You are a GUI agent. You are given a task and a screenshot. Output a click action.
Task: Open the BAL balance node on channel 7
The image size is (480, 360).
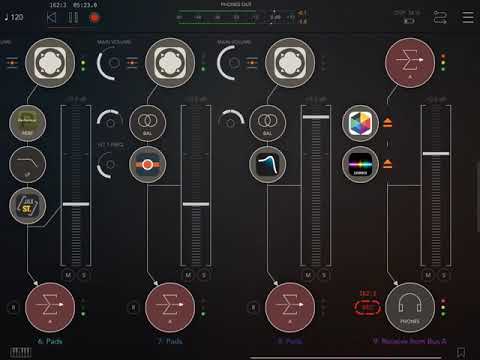click(x=147, y=123)
